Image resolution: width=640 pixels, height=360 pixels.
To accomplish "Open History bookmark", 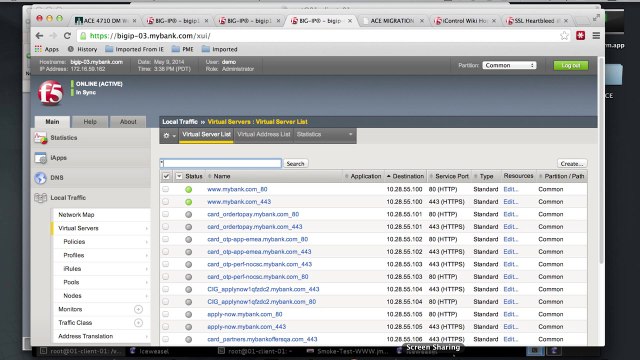I will [82, 49].
